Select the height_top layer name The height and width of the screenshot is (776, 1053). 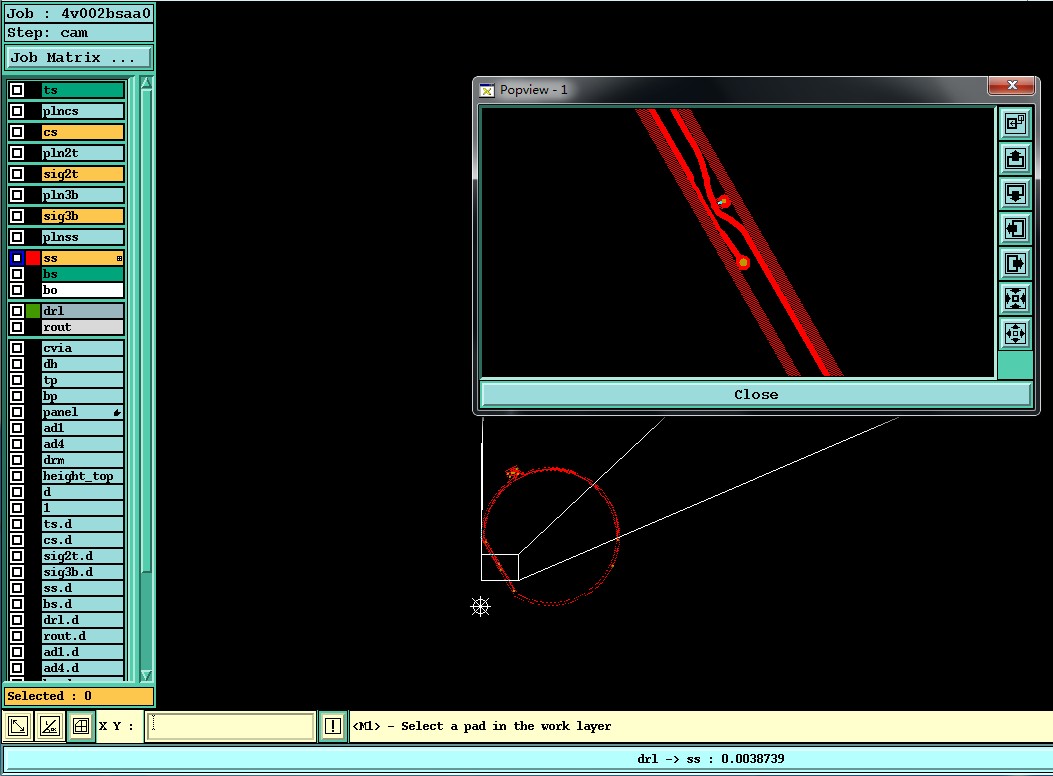point(83,476)
